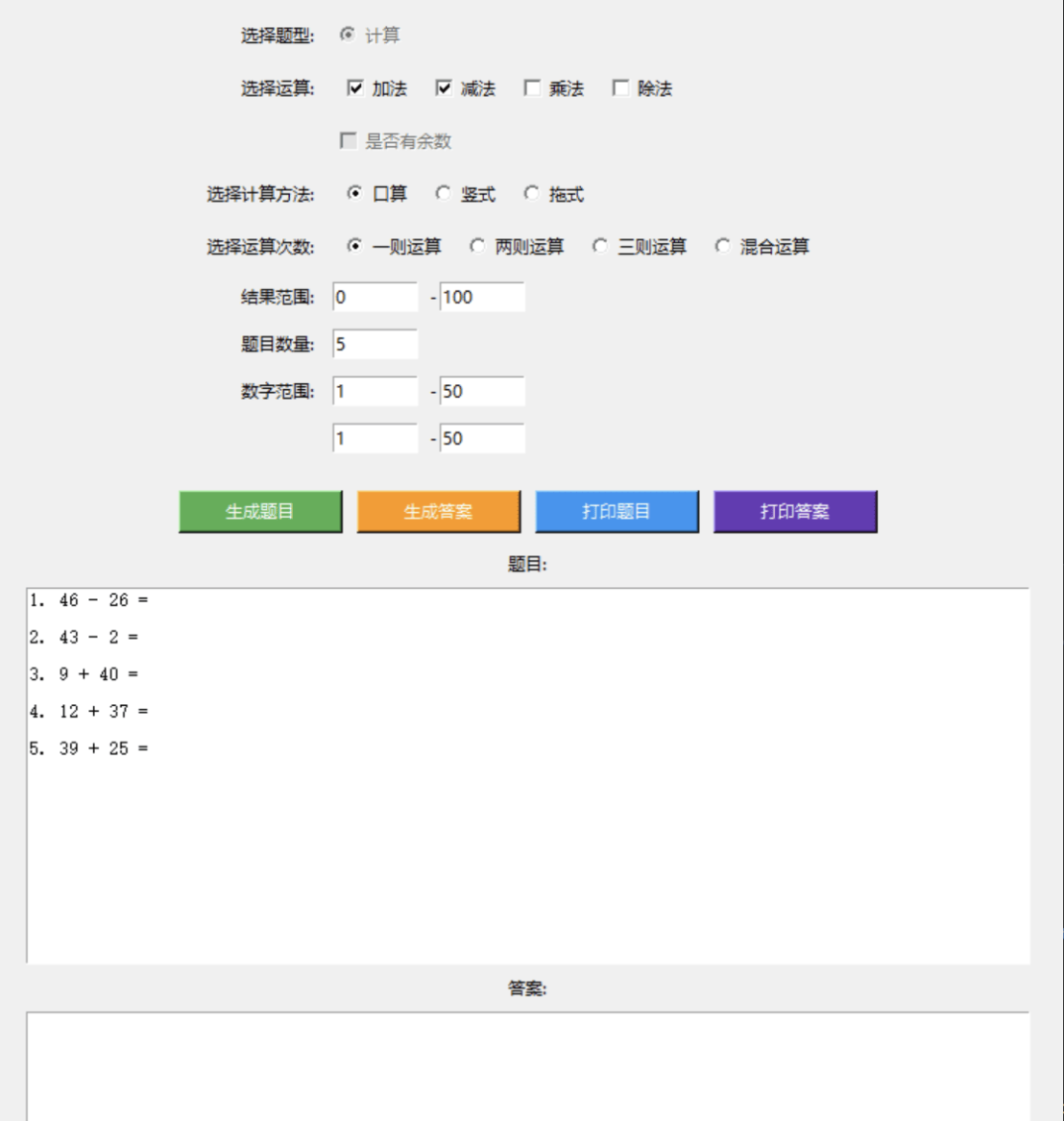Choose the 口算 radio button
This screenshot has height=1121, width=1064.
coord(355,194)
